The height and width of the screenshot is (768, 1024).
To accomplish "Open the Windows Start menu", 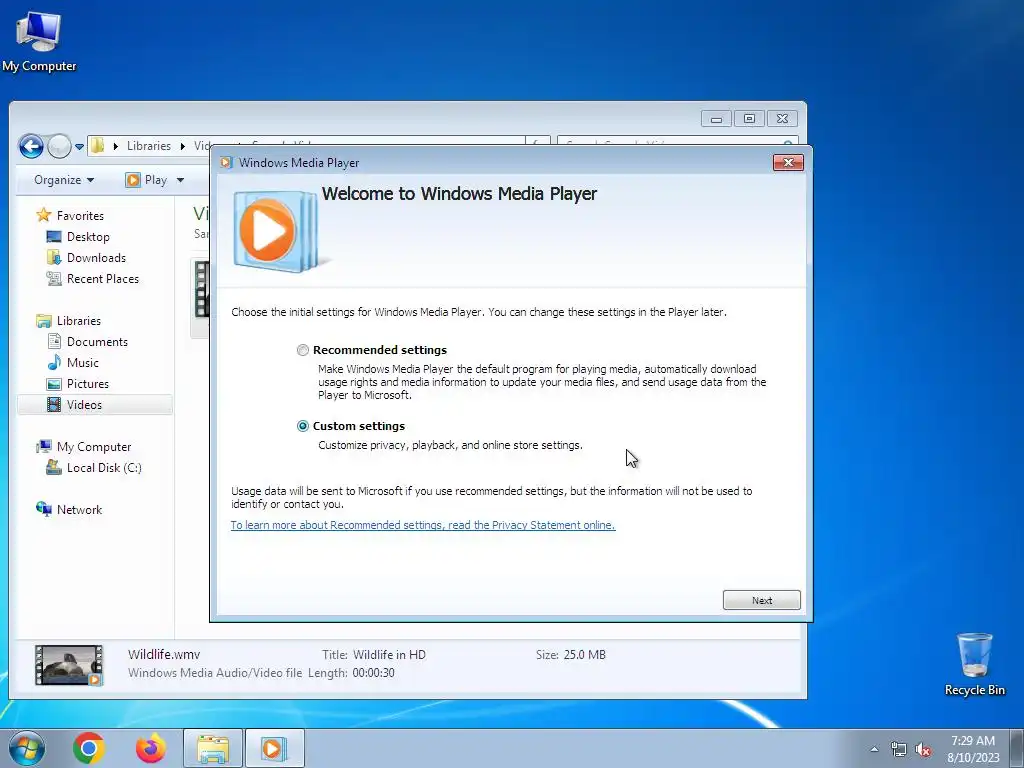I will pos(26,748).
